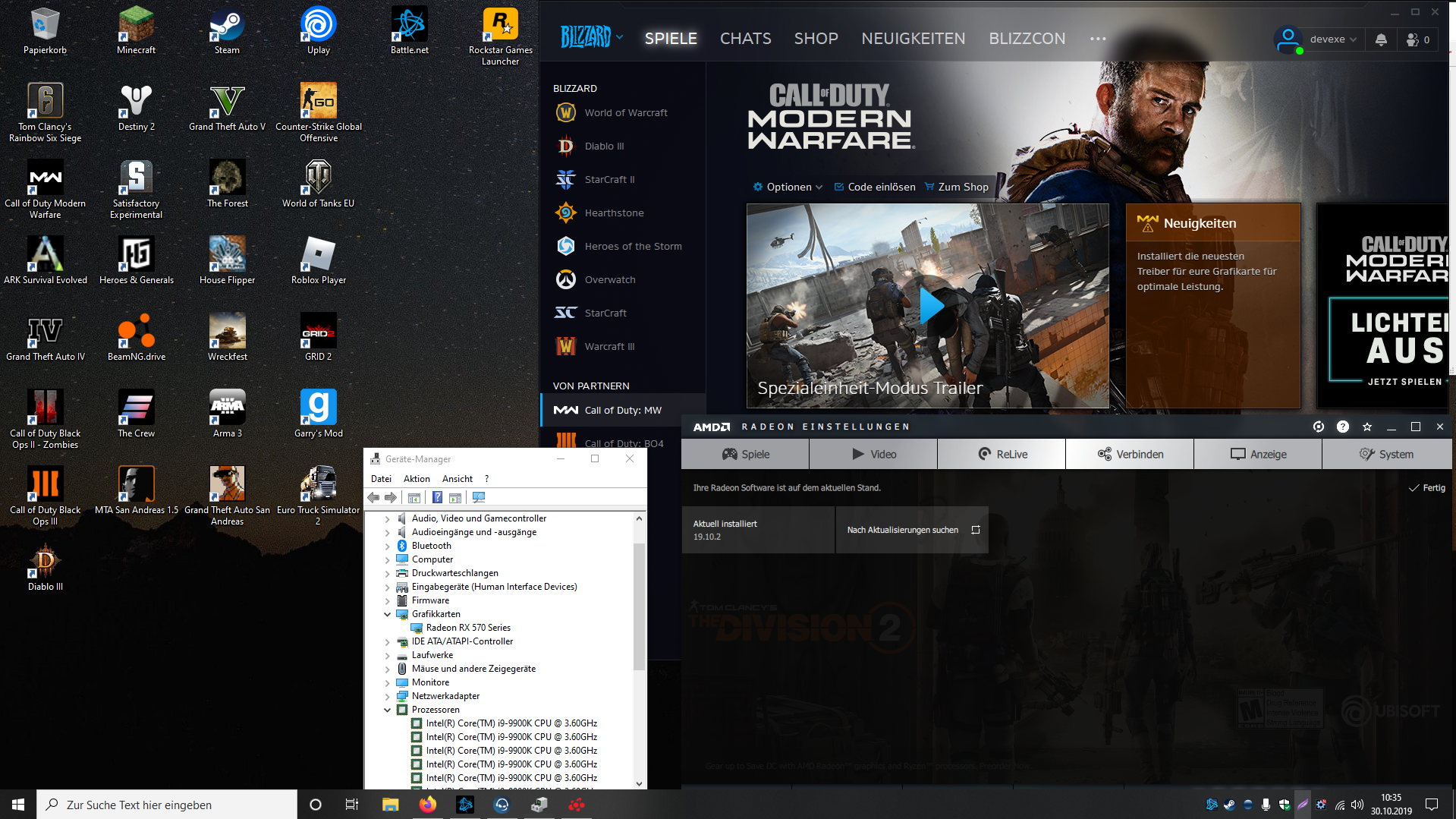Open Blizzard notifications bell
Image resolution: width=1456 pixels, height=819 pixels.
[1381, 39]
